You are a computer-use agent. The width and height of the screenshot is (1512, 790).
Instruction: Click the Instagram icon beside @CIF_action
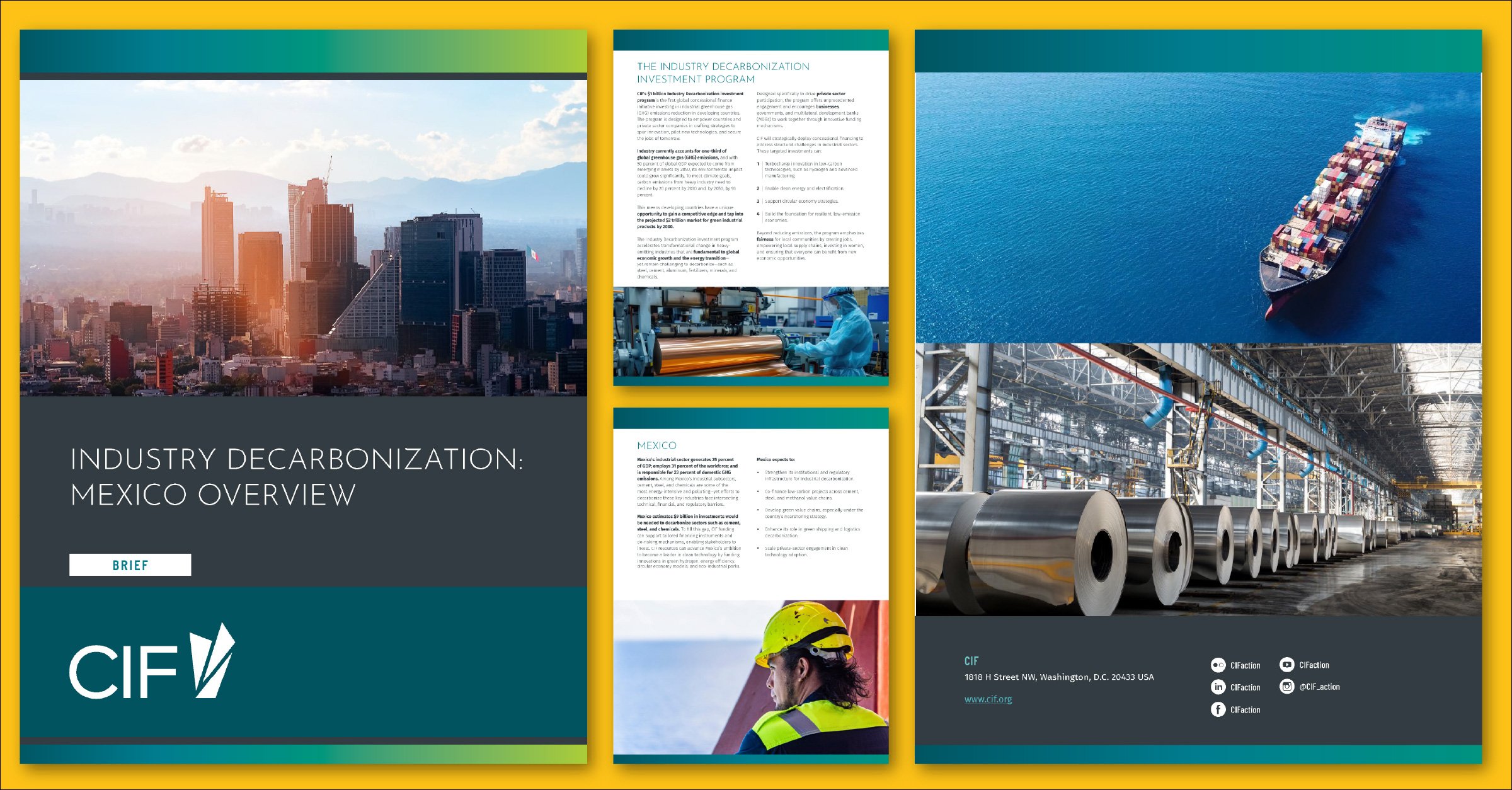pyautogui.click(x=1286, y=687)
